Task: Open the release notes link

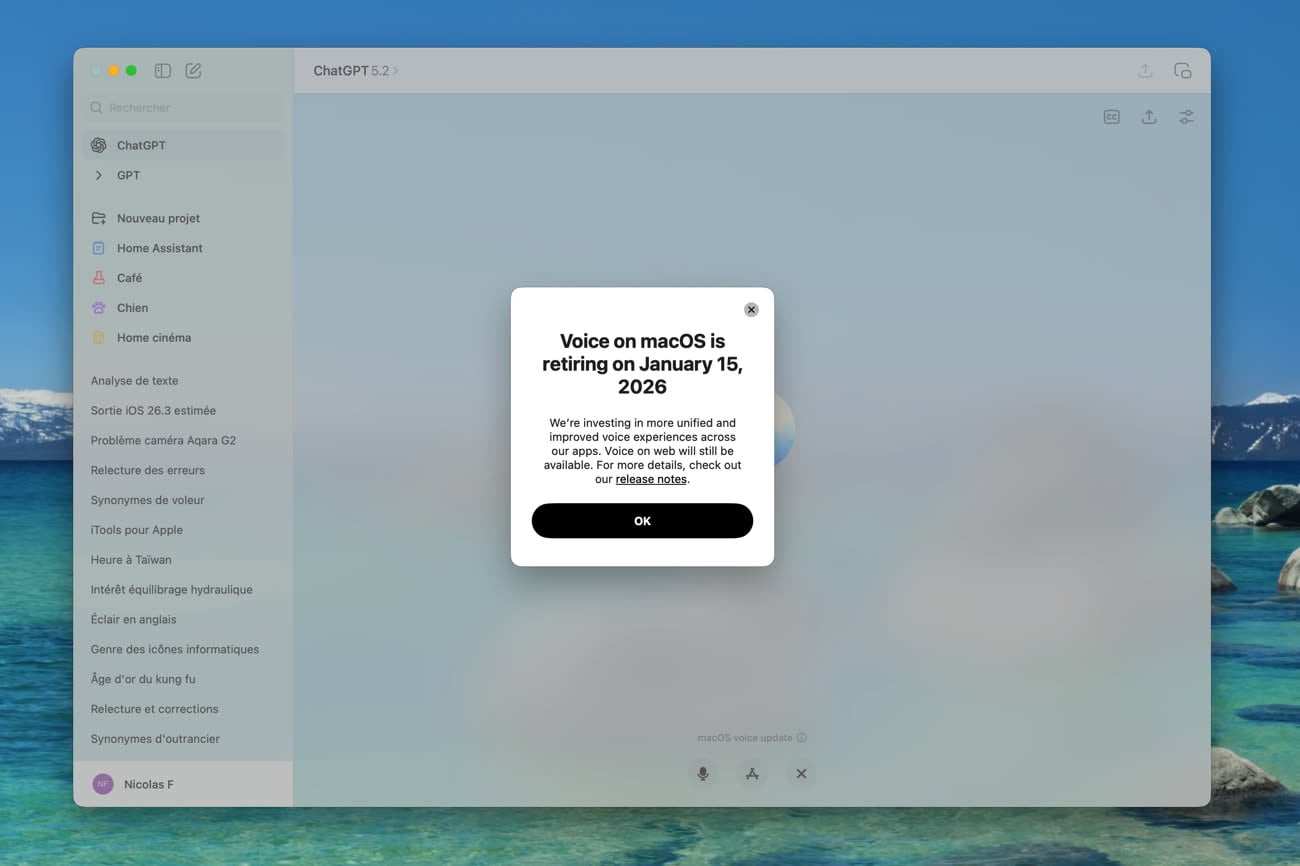Action: coord(650,479)
